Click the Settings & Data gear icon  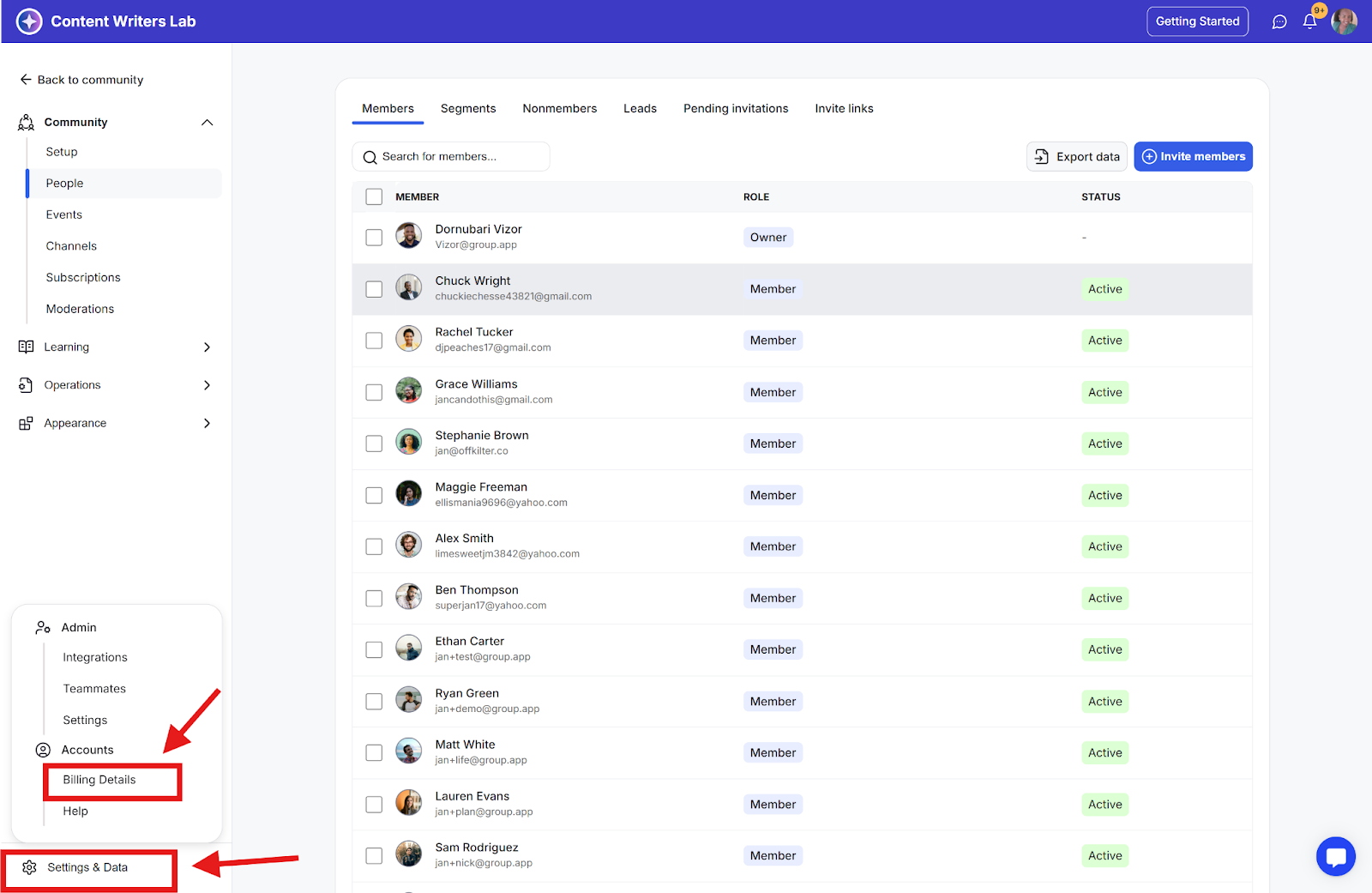point(29,867)
